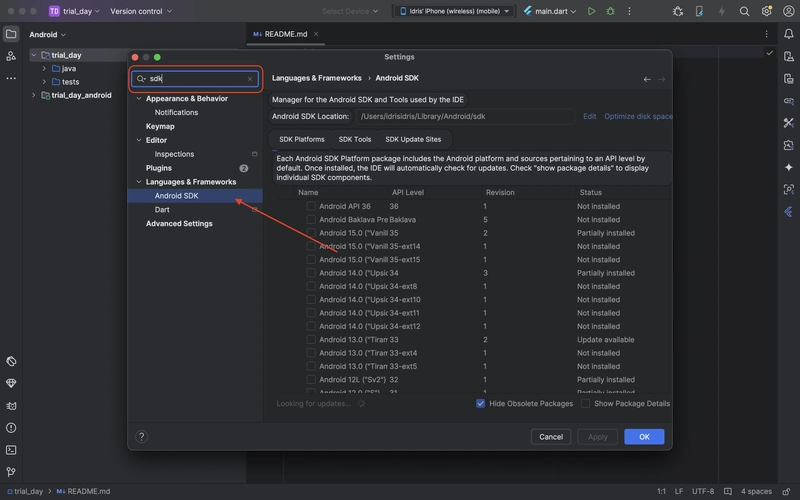Open the Git branches icon at bottom left
The height and width of the screenshot is (500, 800).
click(11, 471)
